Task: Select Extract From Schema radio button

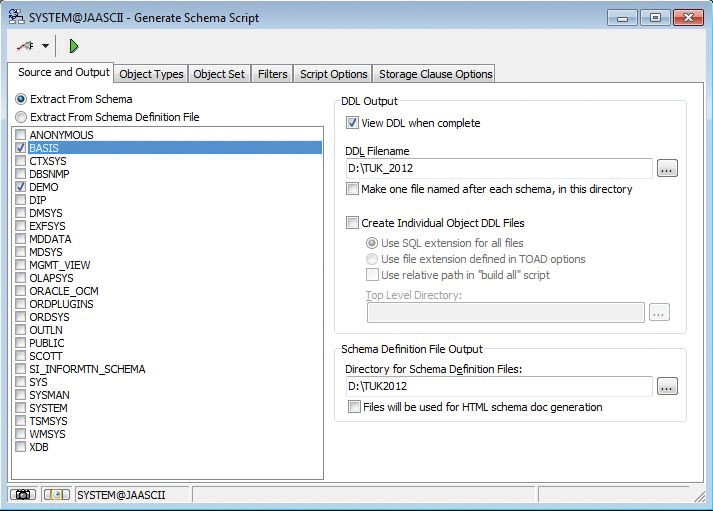Action: [x=21, y=99]
